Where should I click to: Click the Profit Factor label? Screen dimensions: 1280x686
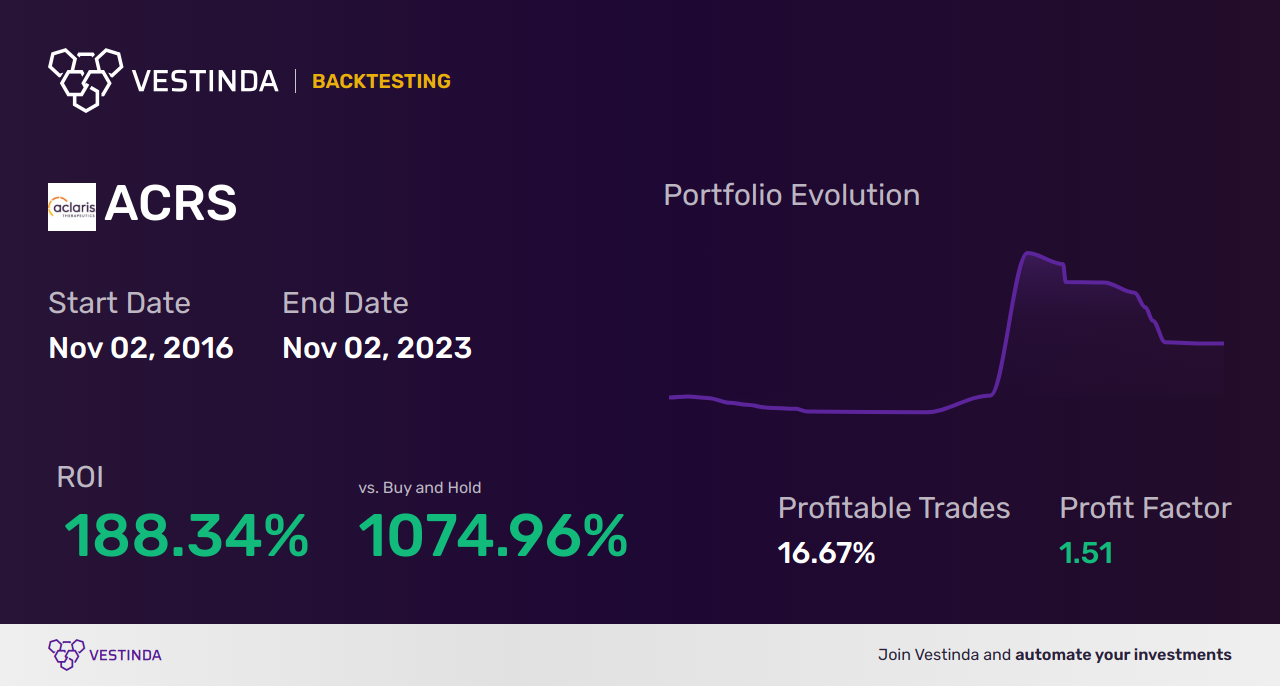coord(1145,508)
